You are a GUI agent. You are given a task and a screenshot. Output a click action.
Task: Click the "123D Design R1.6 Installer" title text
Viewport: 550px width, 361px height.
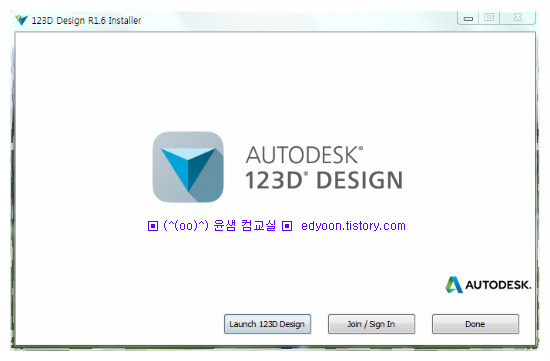pos(86,20)
